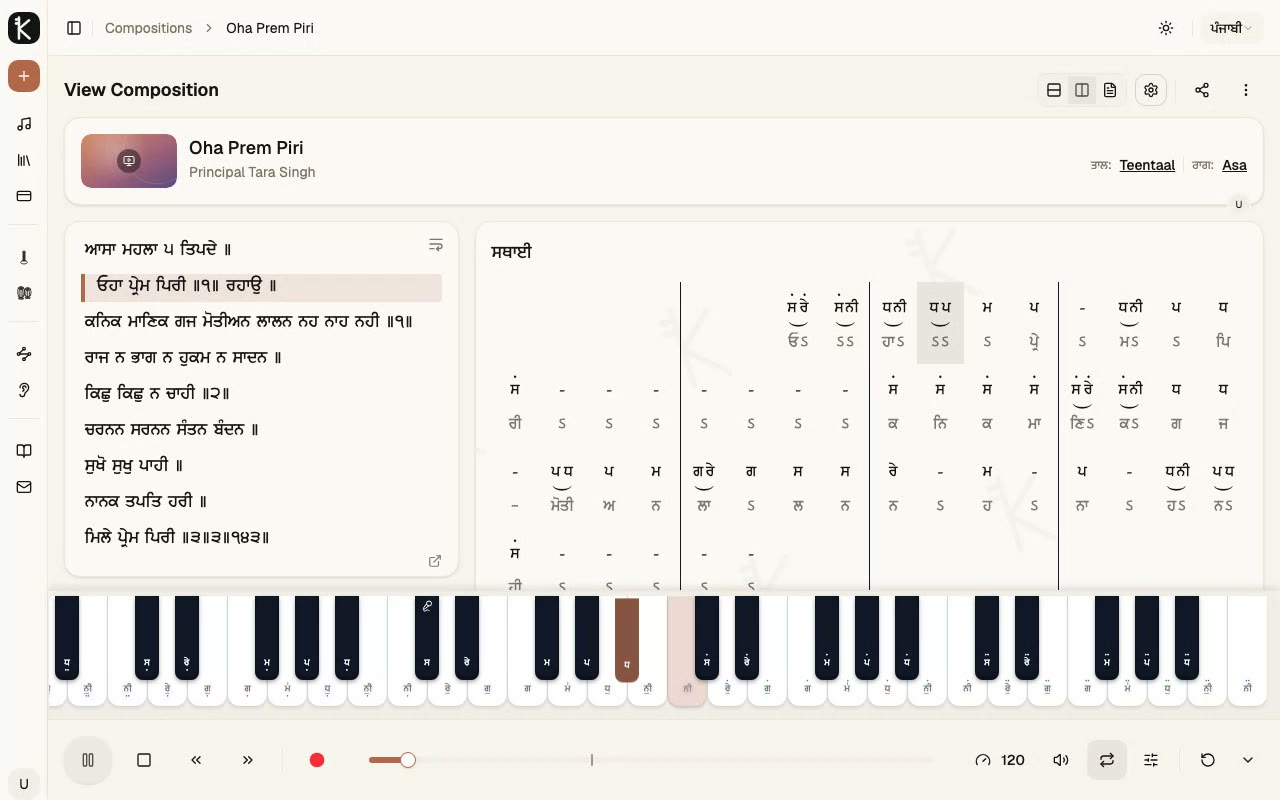The width and height of the screenshot is (1280, 800).
Task: Select lyric line ਕਿਛੁ ਕਿਛੁ ਨ ਚਾਹੀ
Action: pos(158,393)
